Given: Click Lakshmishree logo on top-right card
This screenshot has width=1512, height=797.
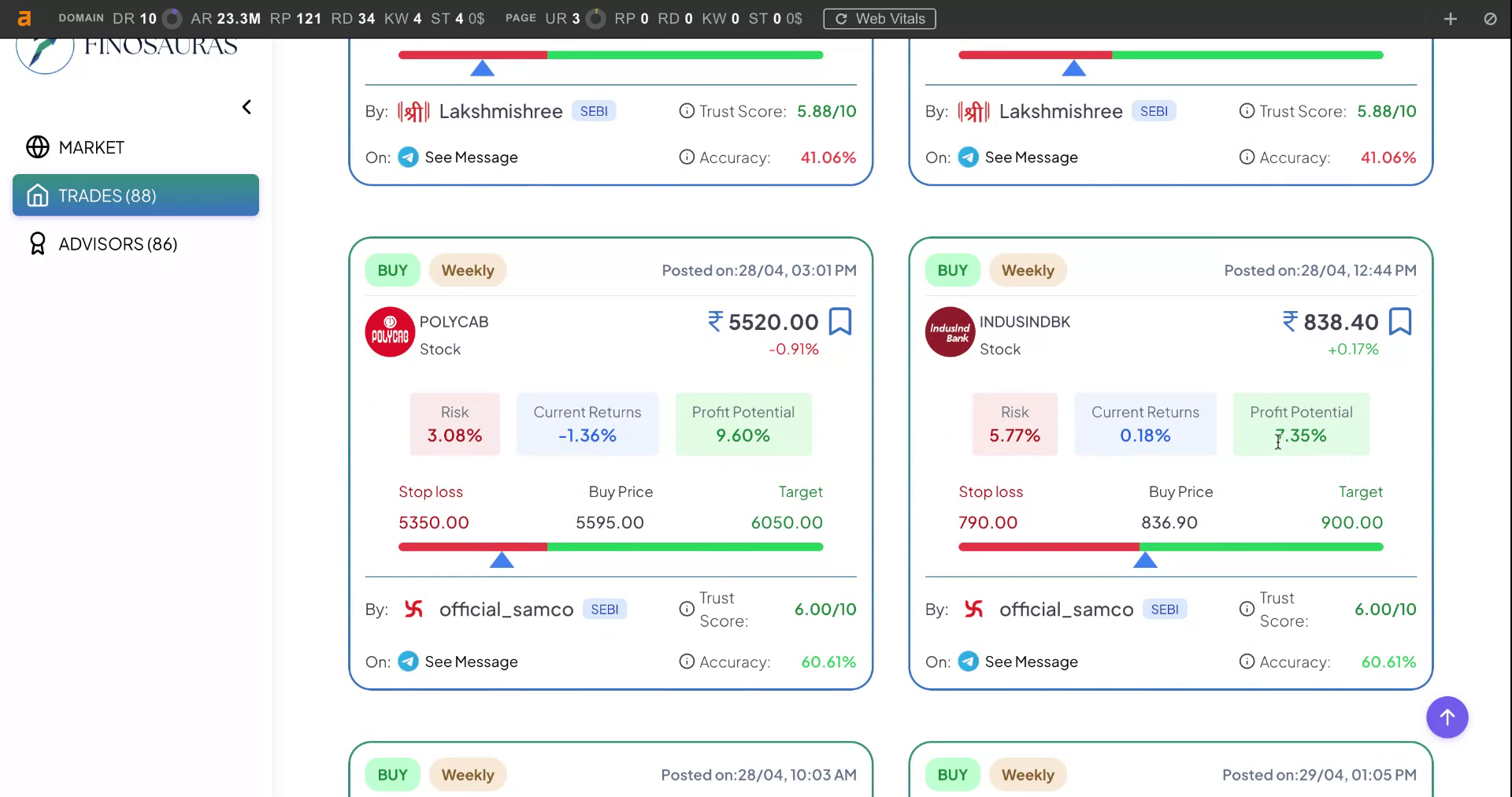Looking at the screenshot, I should tap(973, 112).
